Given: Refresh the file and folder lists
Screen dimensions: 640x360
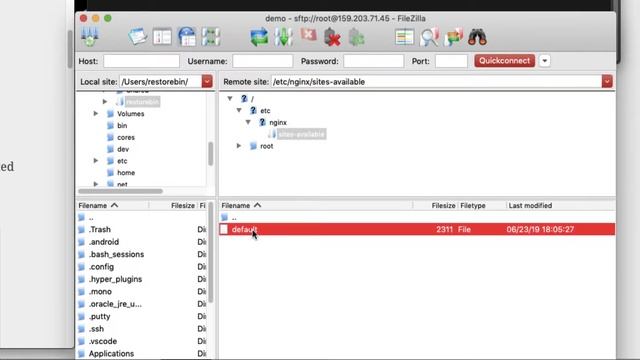Looking at the screenshot, I should point(259,37).
